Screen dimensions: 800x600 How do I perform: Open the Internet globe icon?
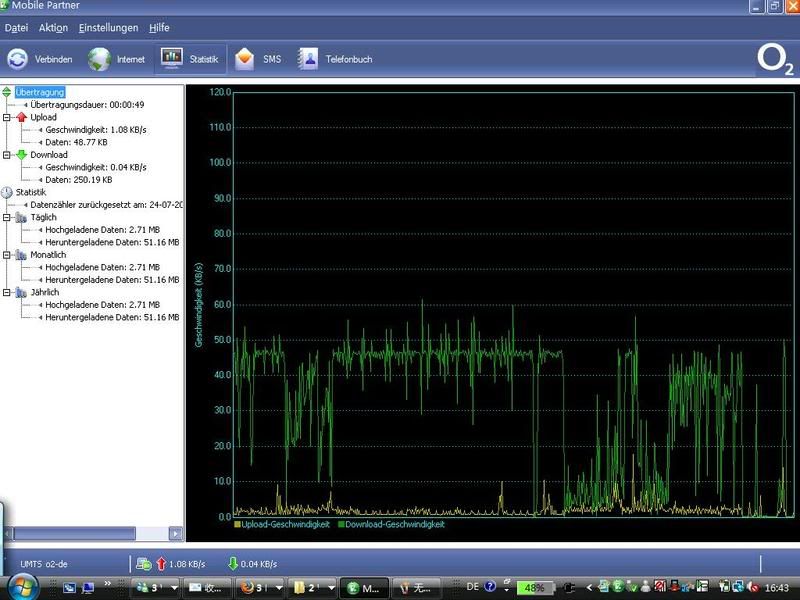99,59
